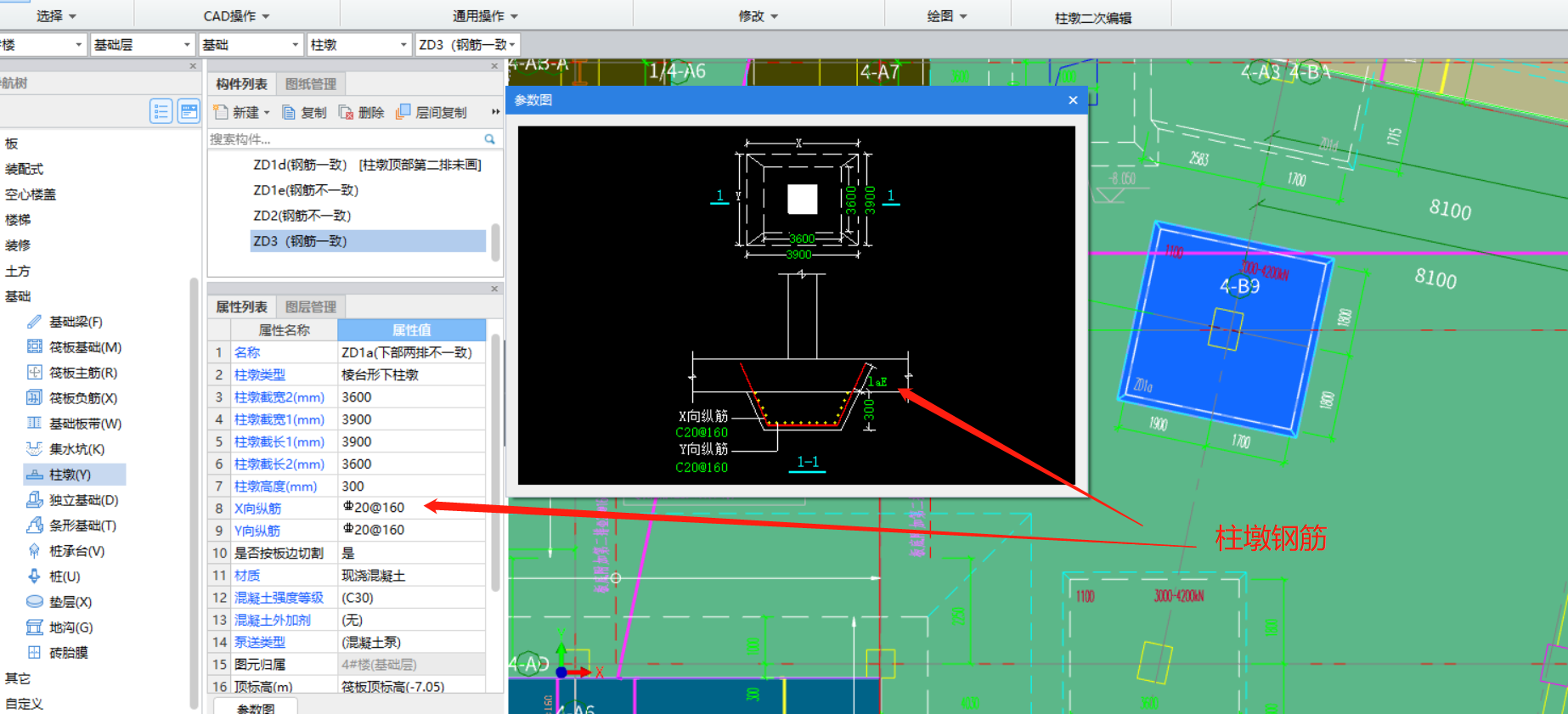This screenshot has height=714, width=1568.
Task: Expand the component toolbar overflow arrow
Action: (x=495, y=112)
